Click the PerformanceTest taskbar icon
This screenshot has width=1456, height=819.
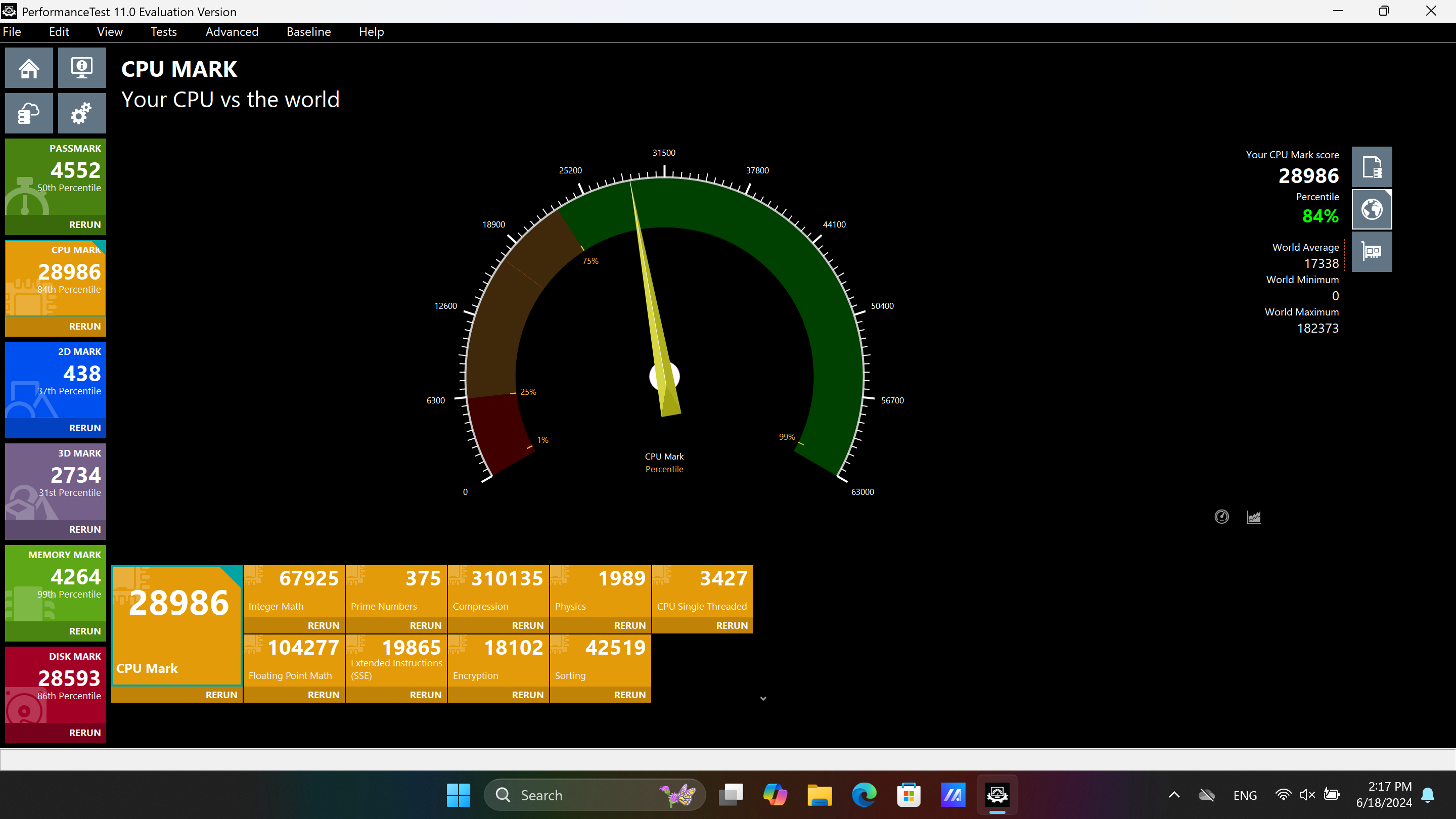(x=997, y=795)
